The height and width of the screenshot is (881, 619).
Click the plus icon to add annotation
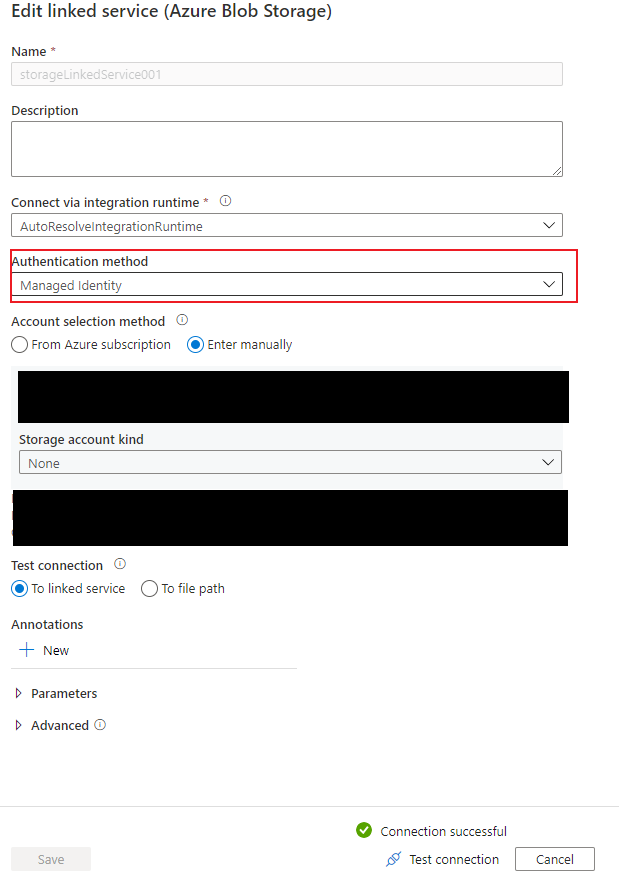coord(26,650)
